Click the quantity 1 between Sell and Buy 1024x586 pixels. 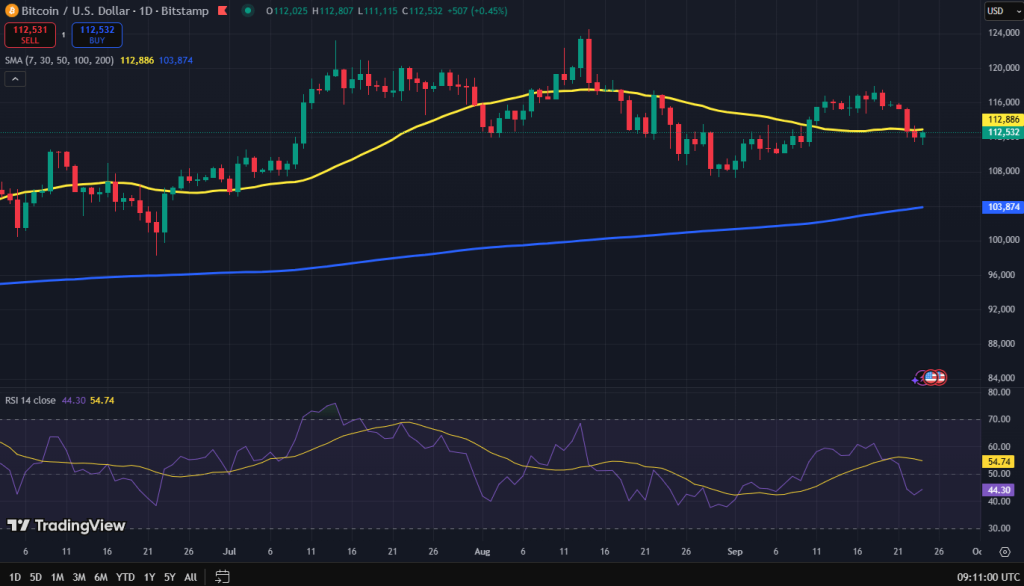(63, 35)
